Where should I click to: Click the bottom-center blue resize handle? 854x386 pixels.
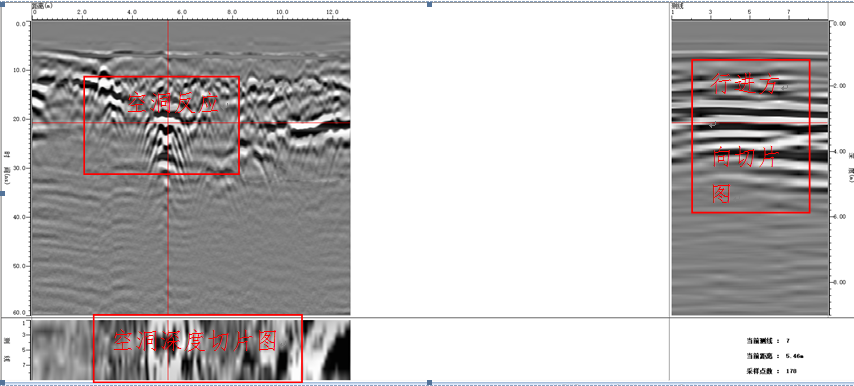pyautogui.click(x=430, y=383)
